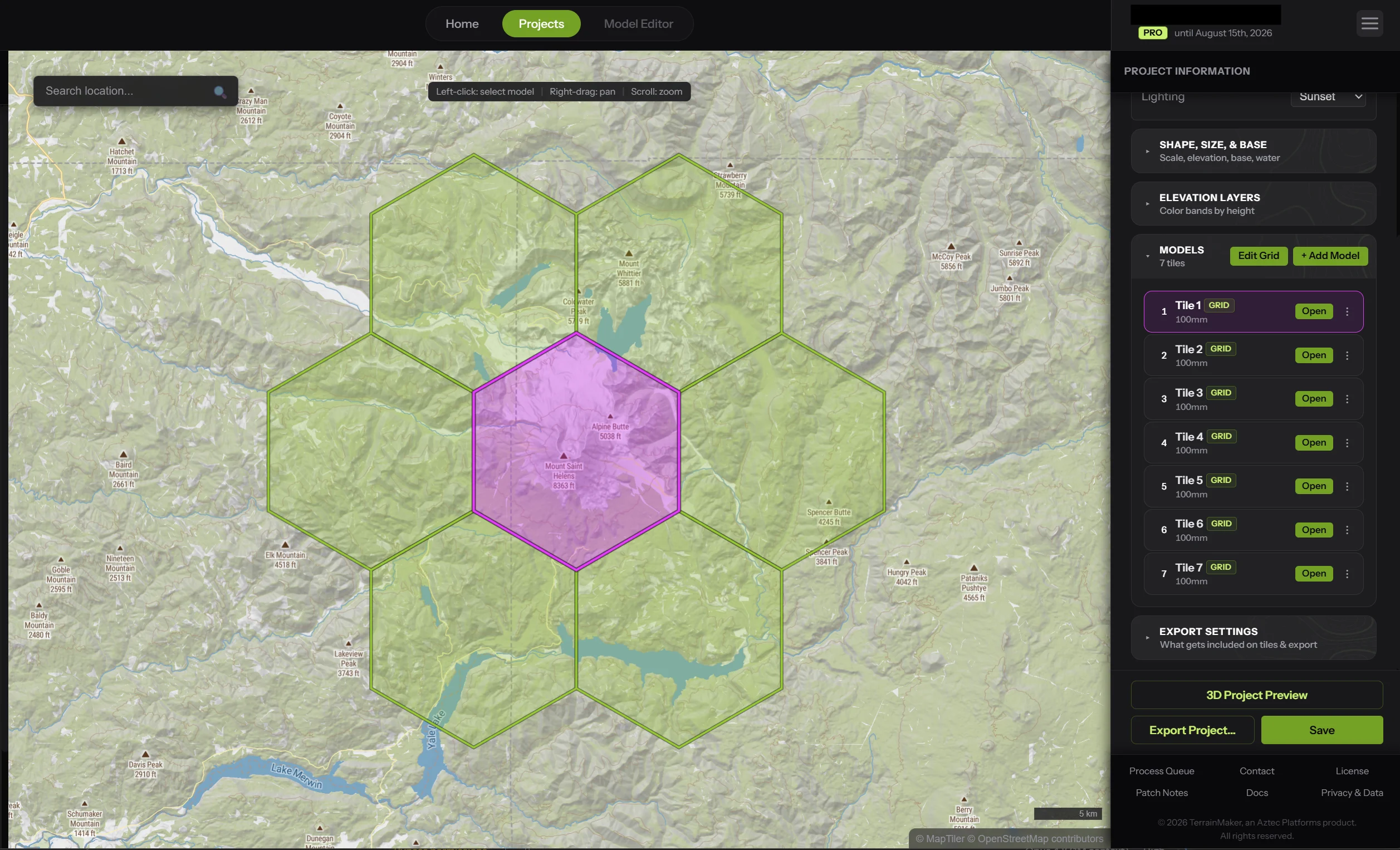Open Tile 7 options kebab menu
Screen dimensions: 1400x850
point(1347,574)
